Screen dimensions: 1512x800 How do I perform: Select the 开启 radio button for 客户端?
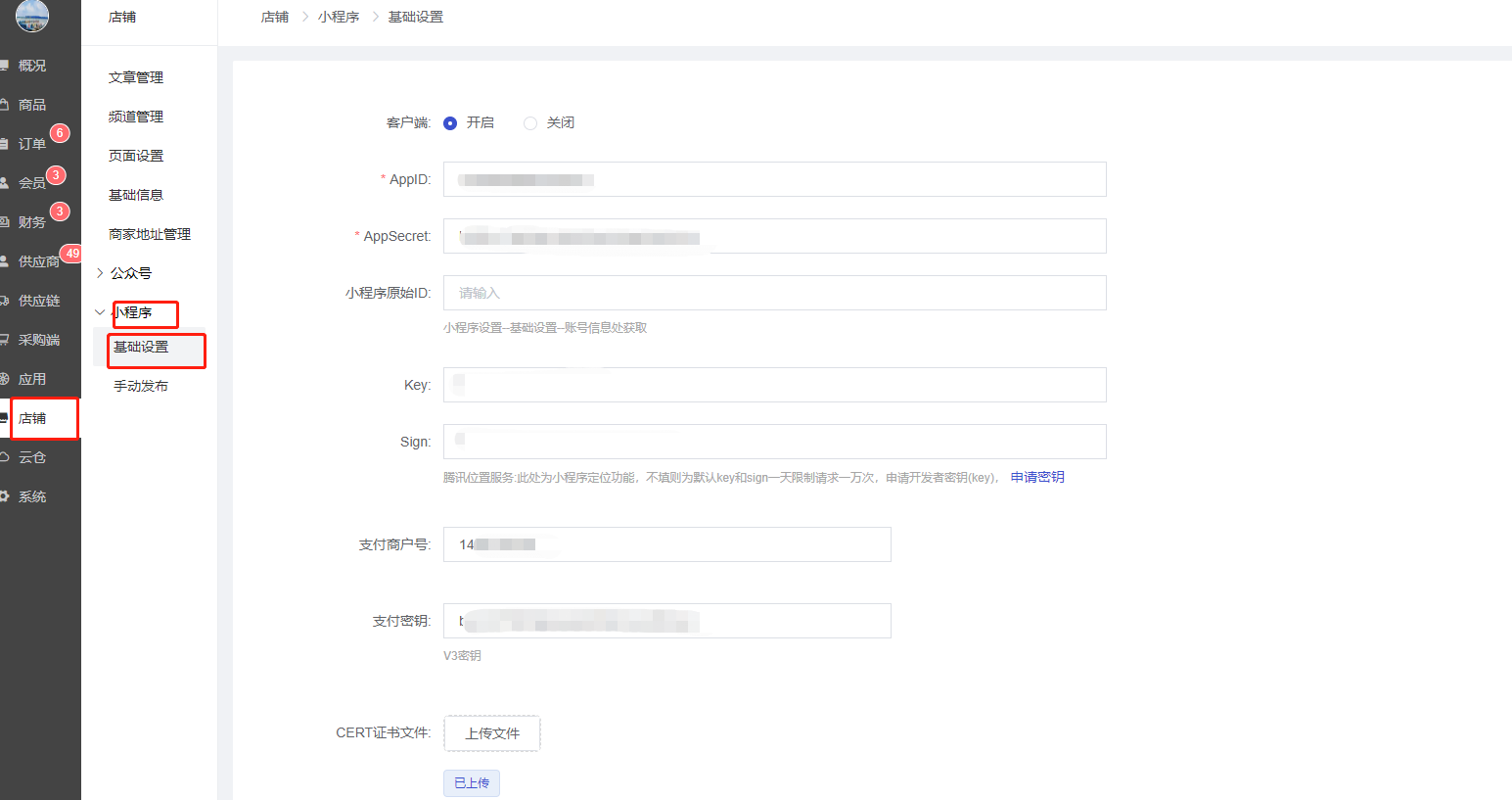coord(450,123)
